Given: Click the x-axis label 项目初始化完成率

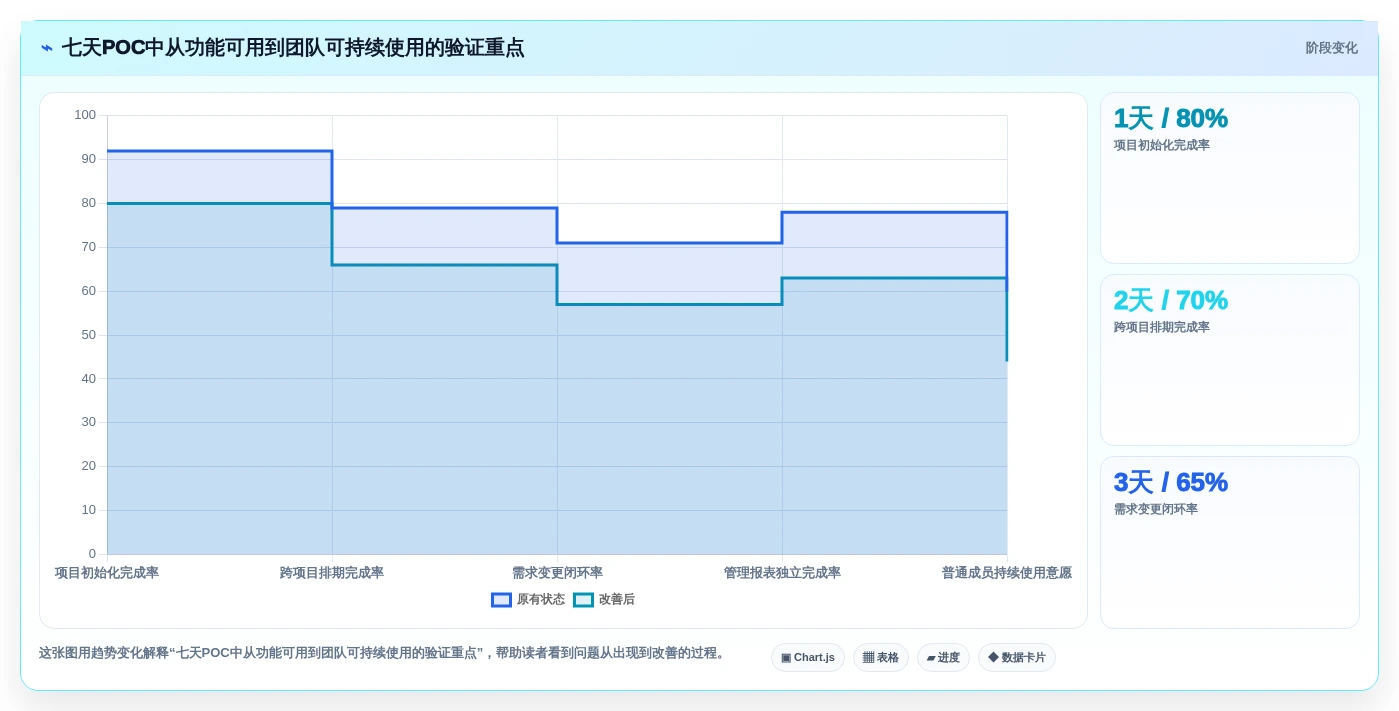Looking at the screenshot, I should click(x=107, y=573).
